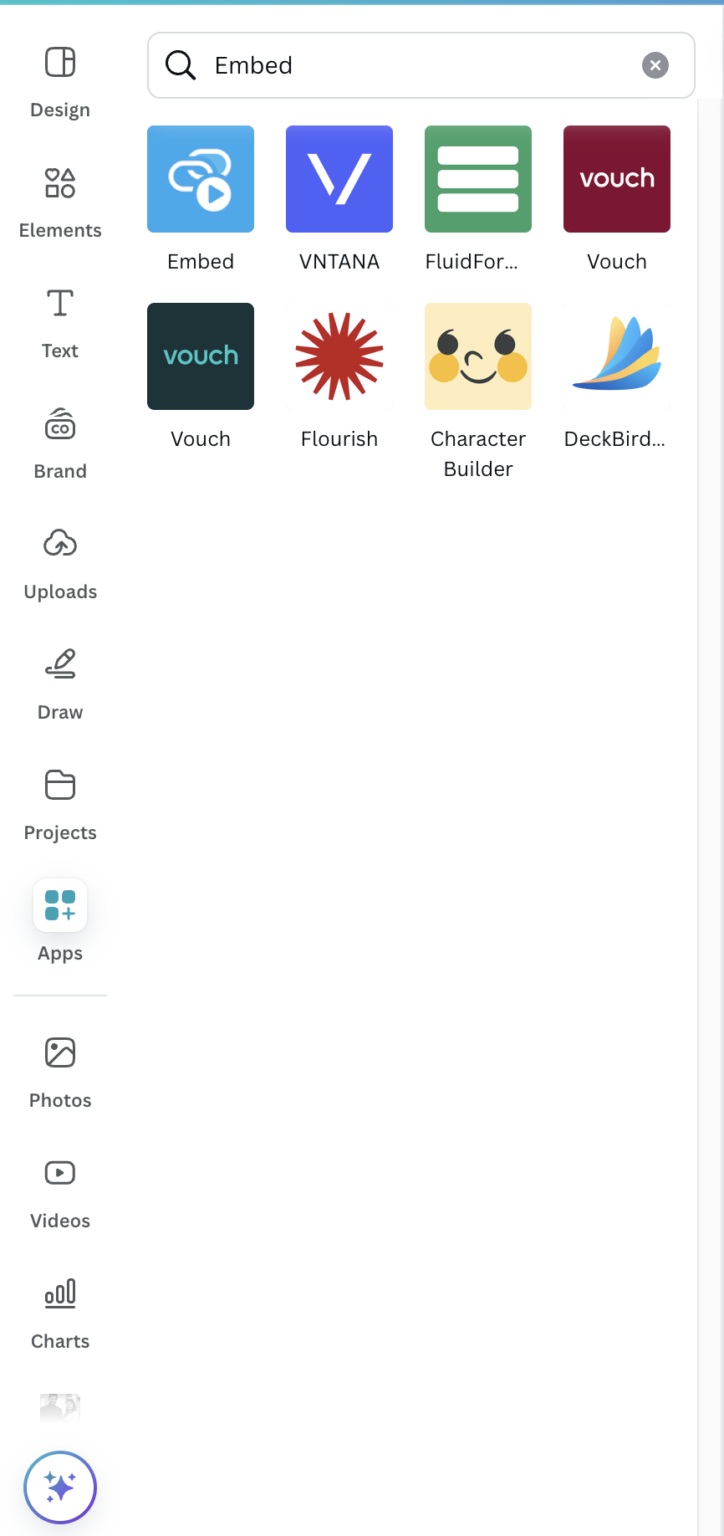The image size is (724, 1536).
Task: Open the Design panel
Action: 60,80
